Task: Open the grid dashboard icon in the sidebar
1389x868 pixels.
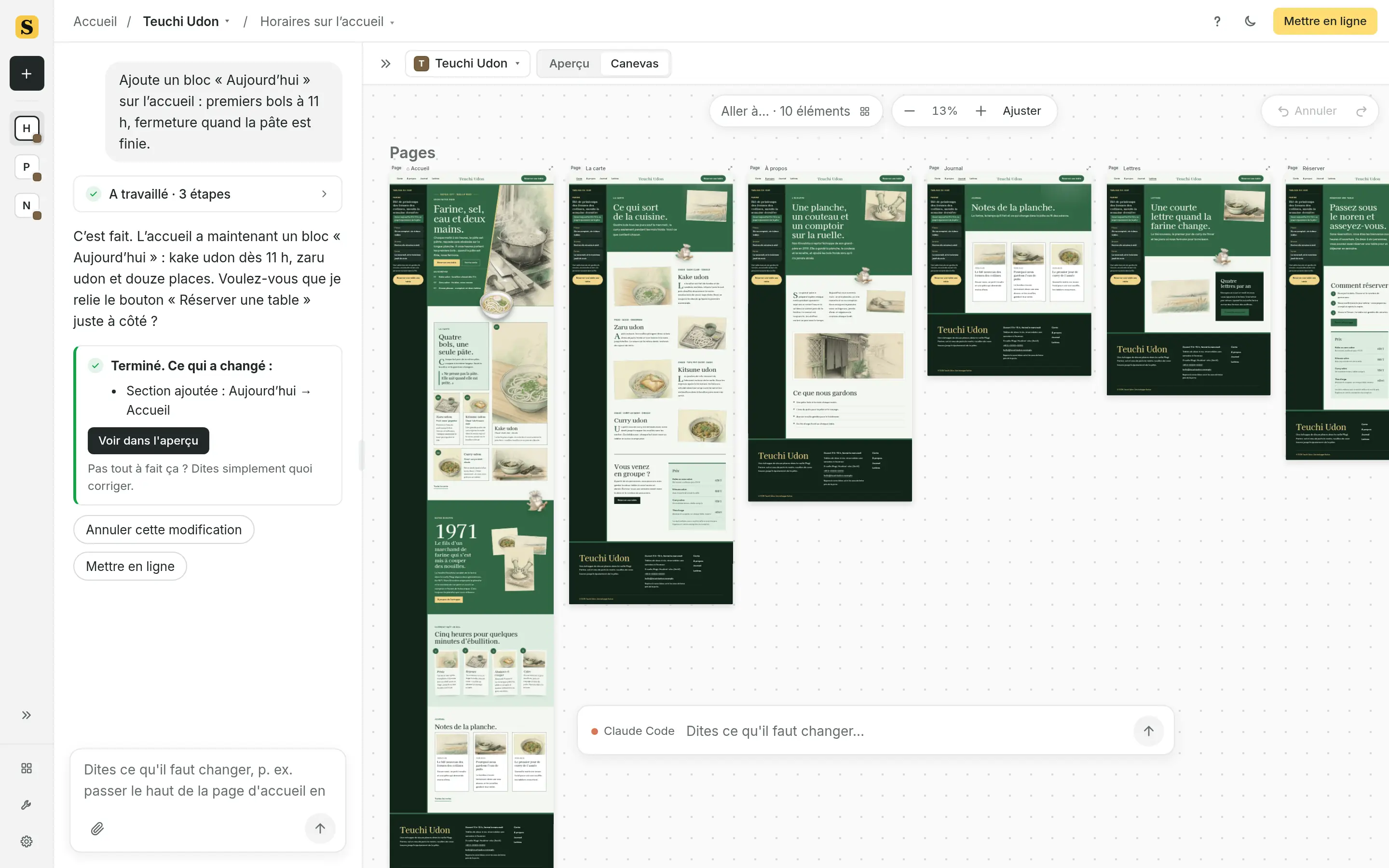Action: pos(27,768)
